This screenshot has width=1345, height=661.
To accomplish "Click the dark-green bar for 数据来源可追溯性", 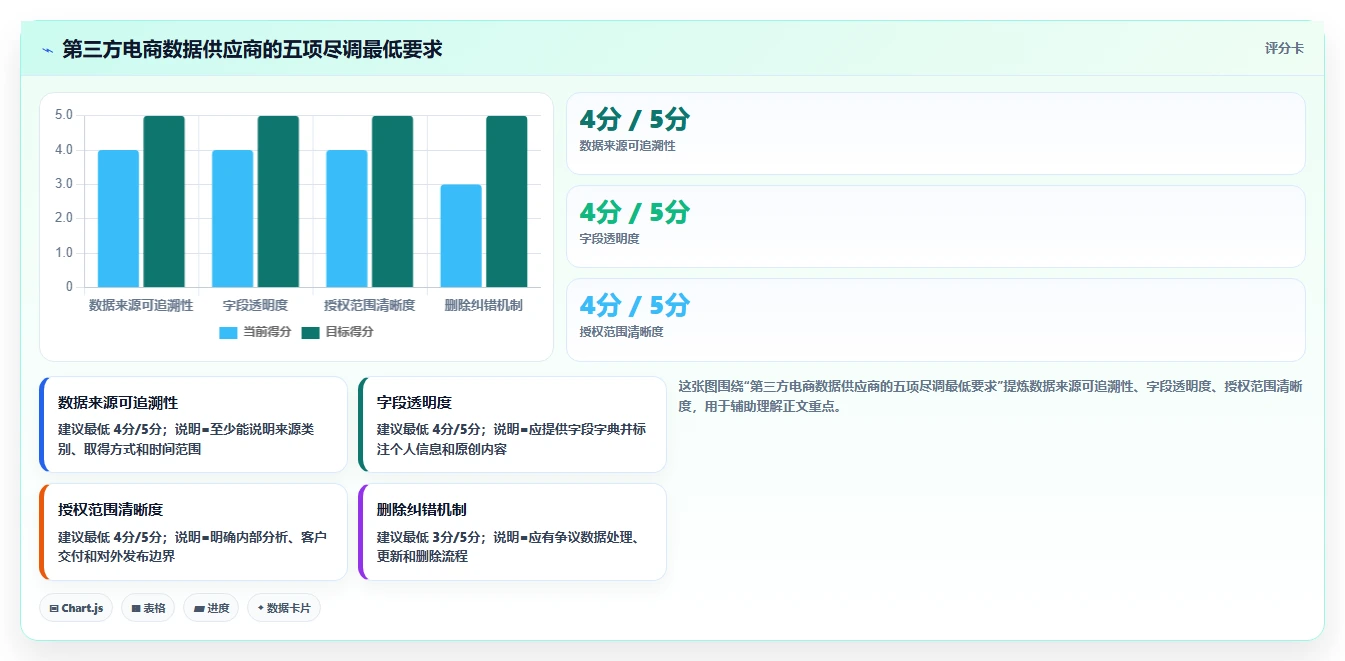I will click(x=164, y=202).
